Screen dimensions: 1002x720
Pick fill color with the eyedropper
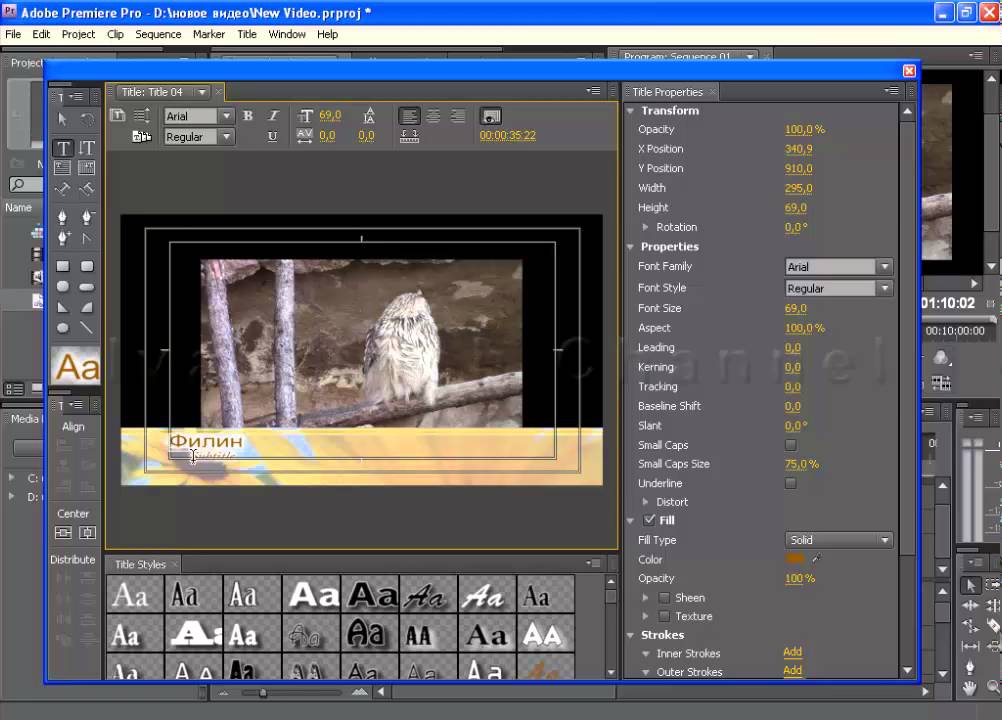tap(816, 559)
